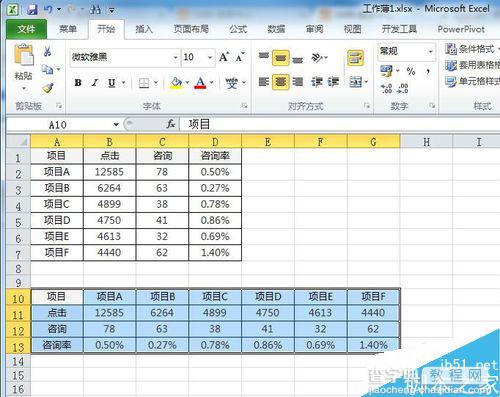Open the font size dropdown showing 10
Image resolution: width=500 pixels, height=397 pixels.
[210, 57]
